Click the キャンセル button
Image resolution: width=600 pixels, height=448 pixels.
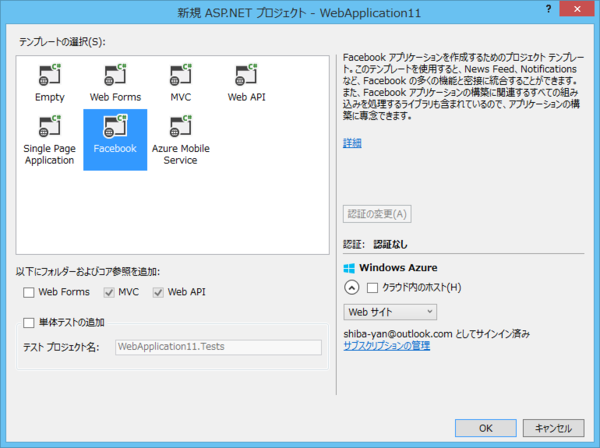click(553, 428)
